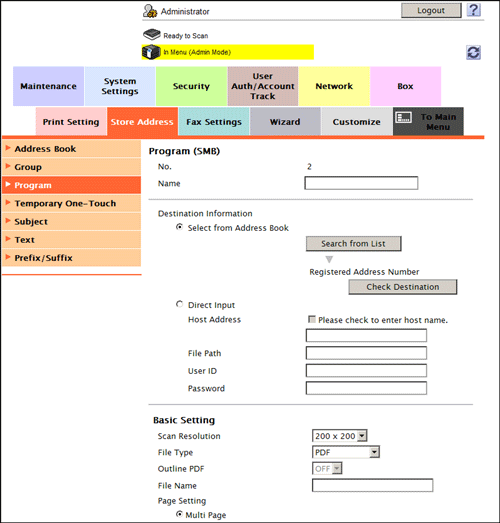Open Prefix/Suffix in the sidebar
Viewport: 500px width, 523px height.
[x=71, y=258]
